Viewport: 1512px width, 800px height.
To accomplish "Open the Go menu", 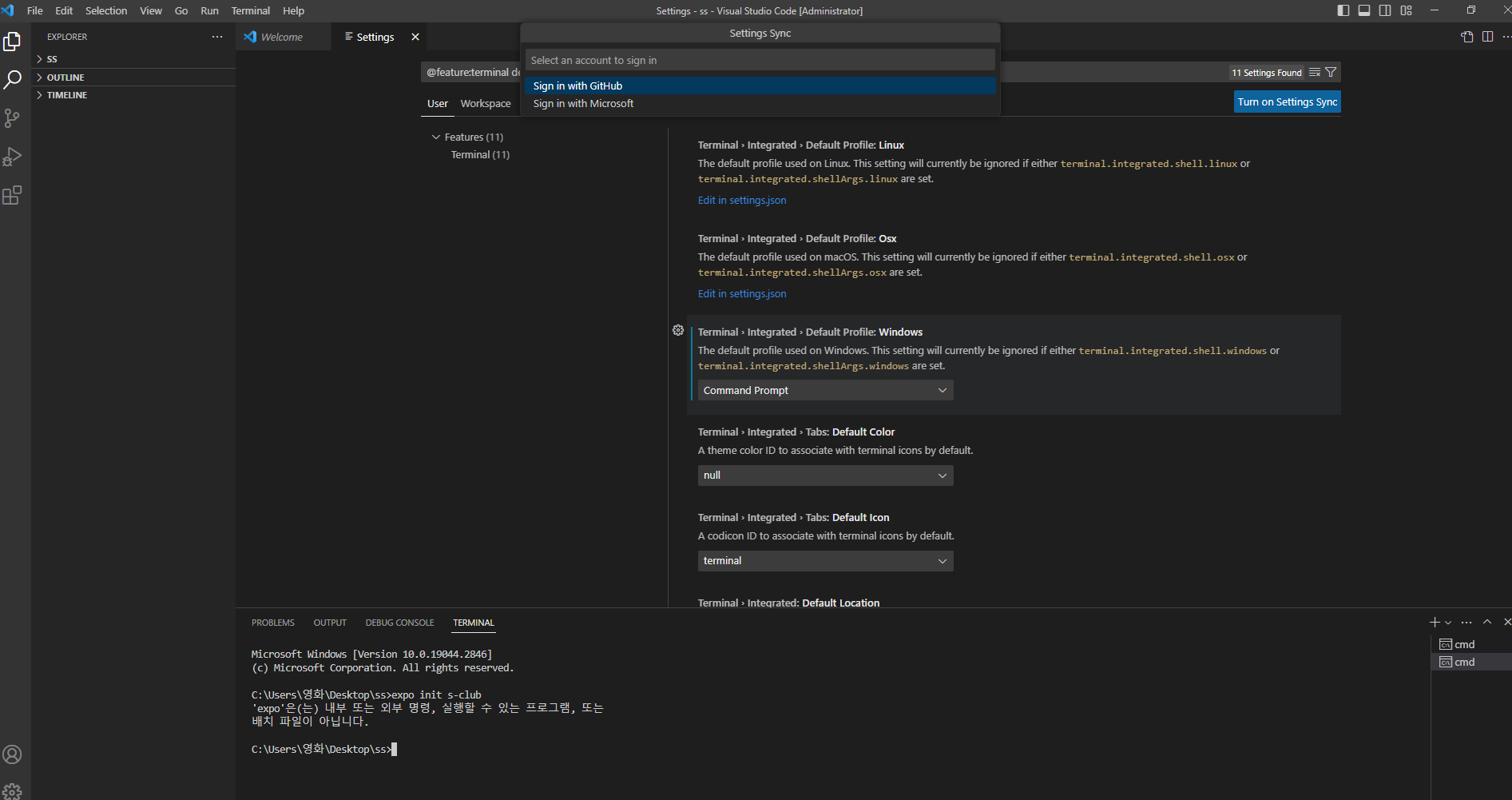I will pos(181,10).
